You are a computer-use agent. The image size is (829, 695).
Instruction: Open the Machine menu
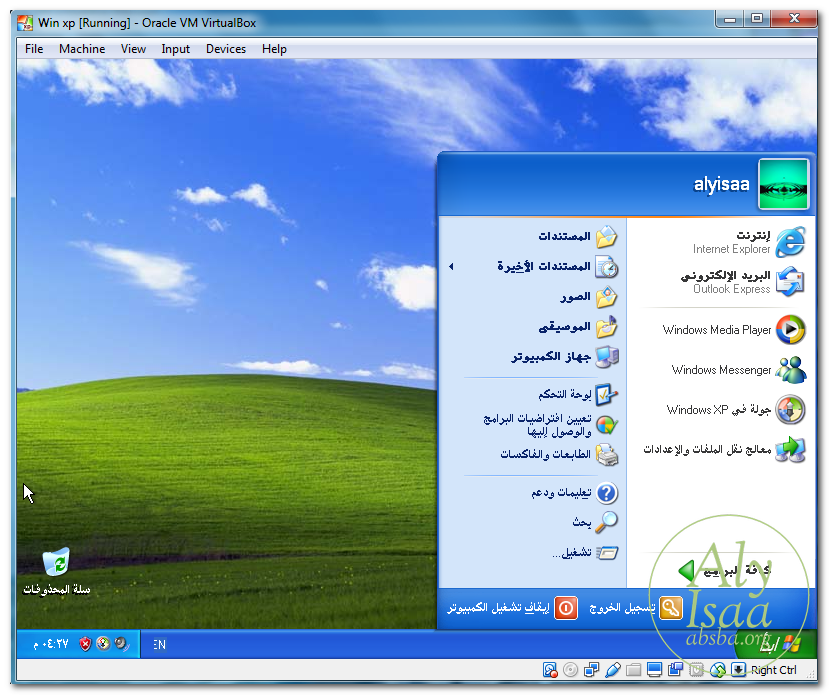[82, 49]
